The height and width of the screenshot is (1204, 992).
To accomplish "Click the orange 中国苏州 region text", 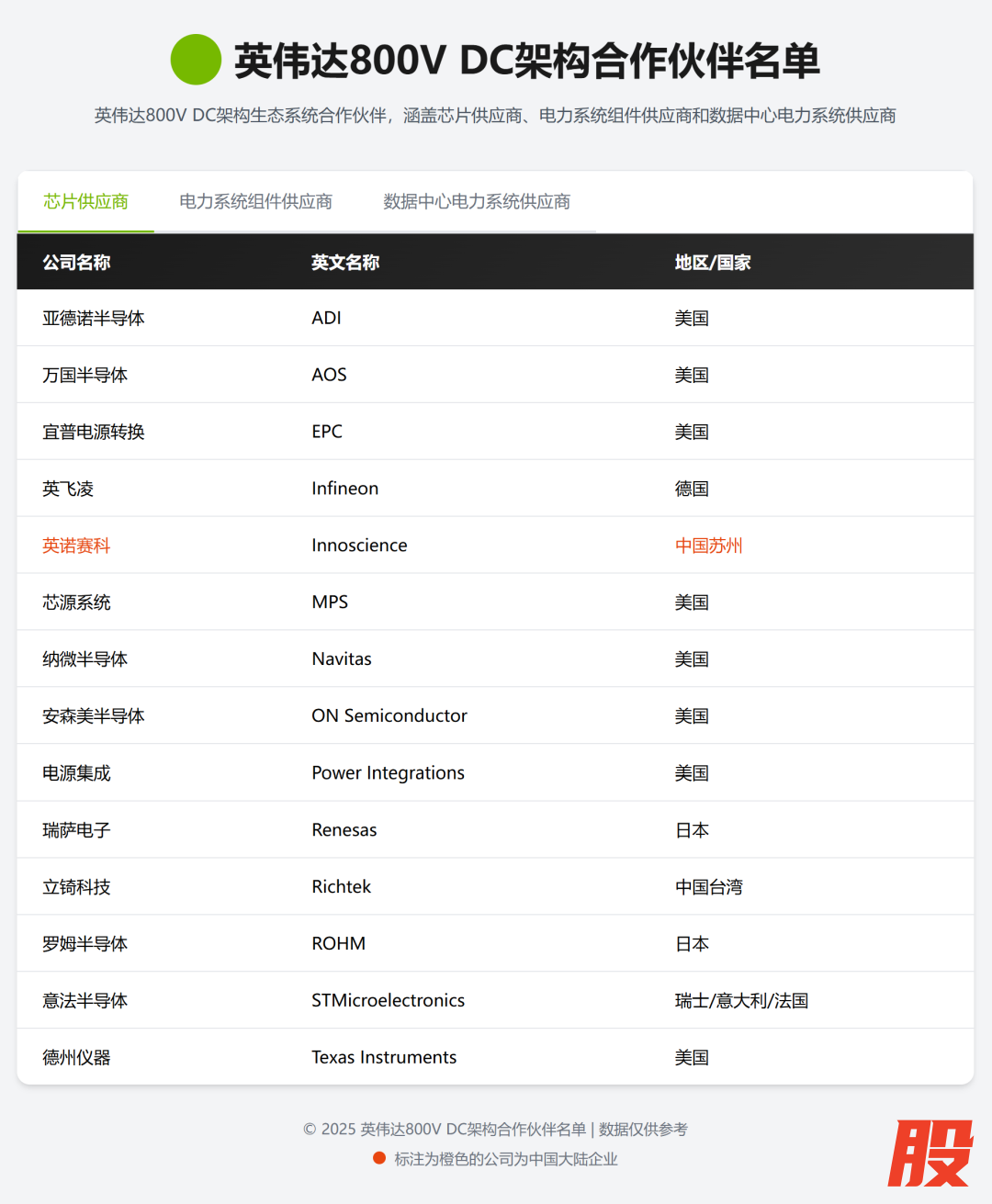I will (x=708, y=546).
